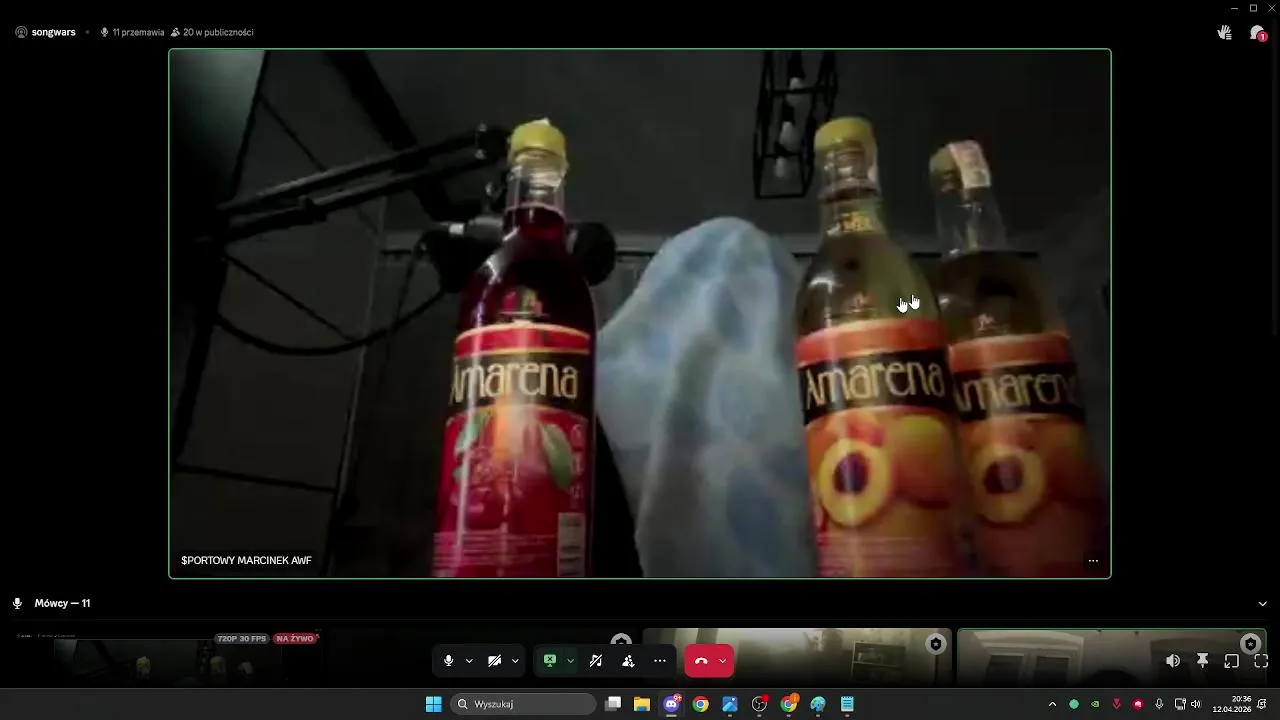Open songwars stage channel name
1280x720 pixels.
53,32
